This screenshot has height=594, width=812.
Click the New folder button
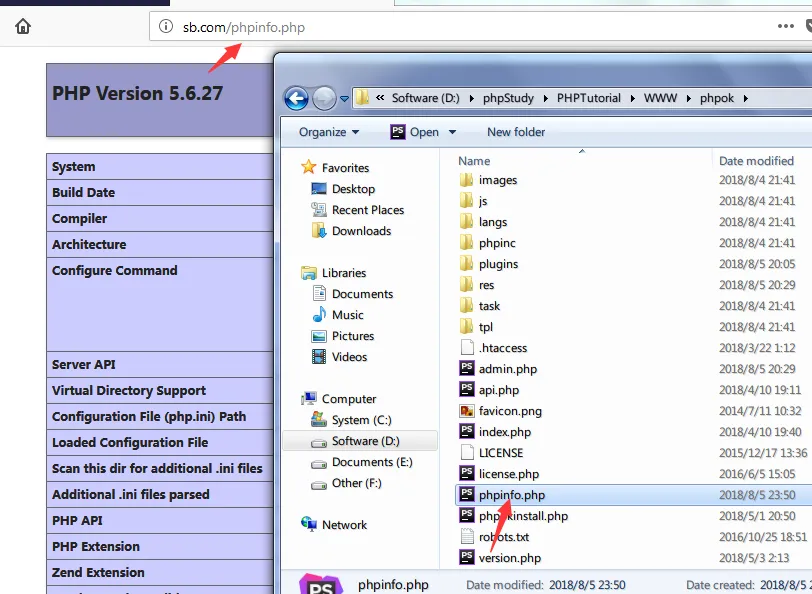[516, 132]
